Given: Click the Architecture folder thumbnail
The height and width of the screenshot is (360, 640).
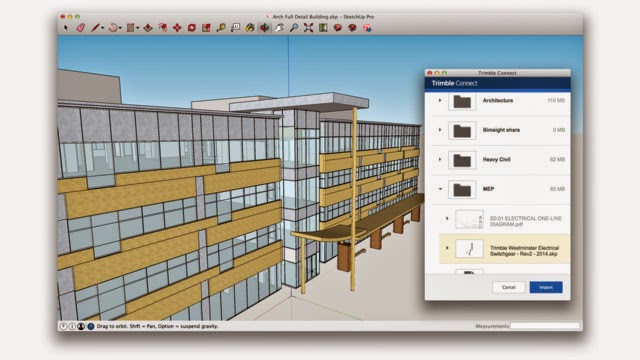Looking at the screenshot, I should click(462, 101).
